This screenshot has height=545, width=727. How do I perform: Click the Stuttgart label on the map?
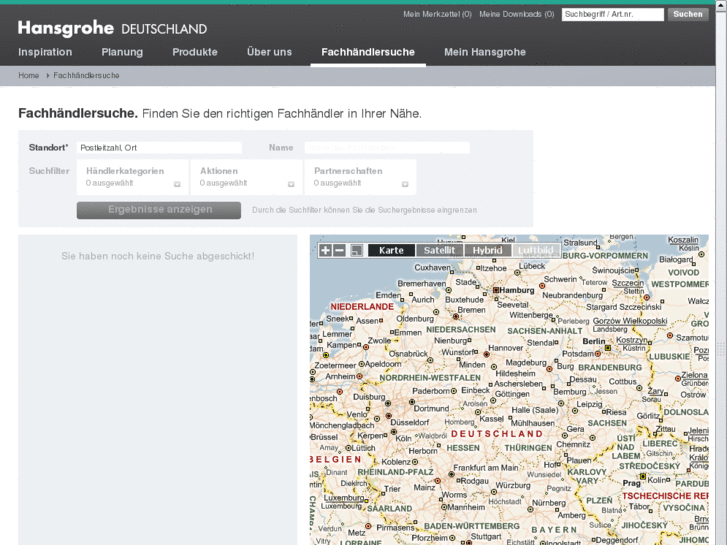tap(486, 536)
